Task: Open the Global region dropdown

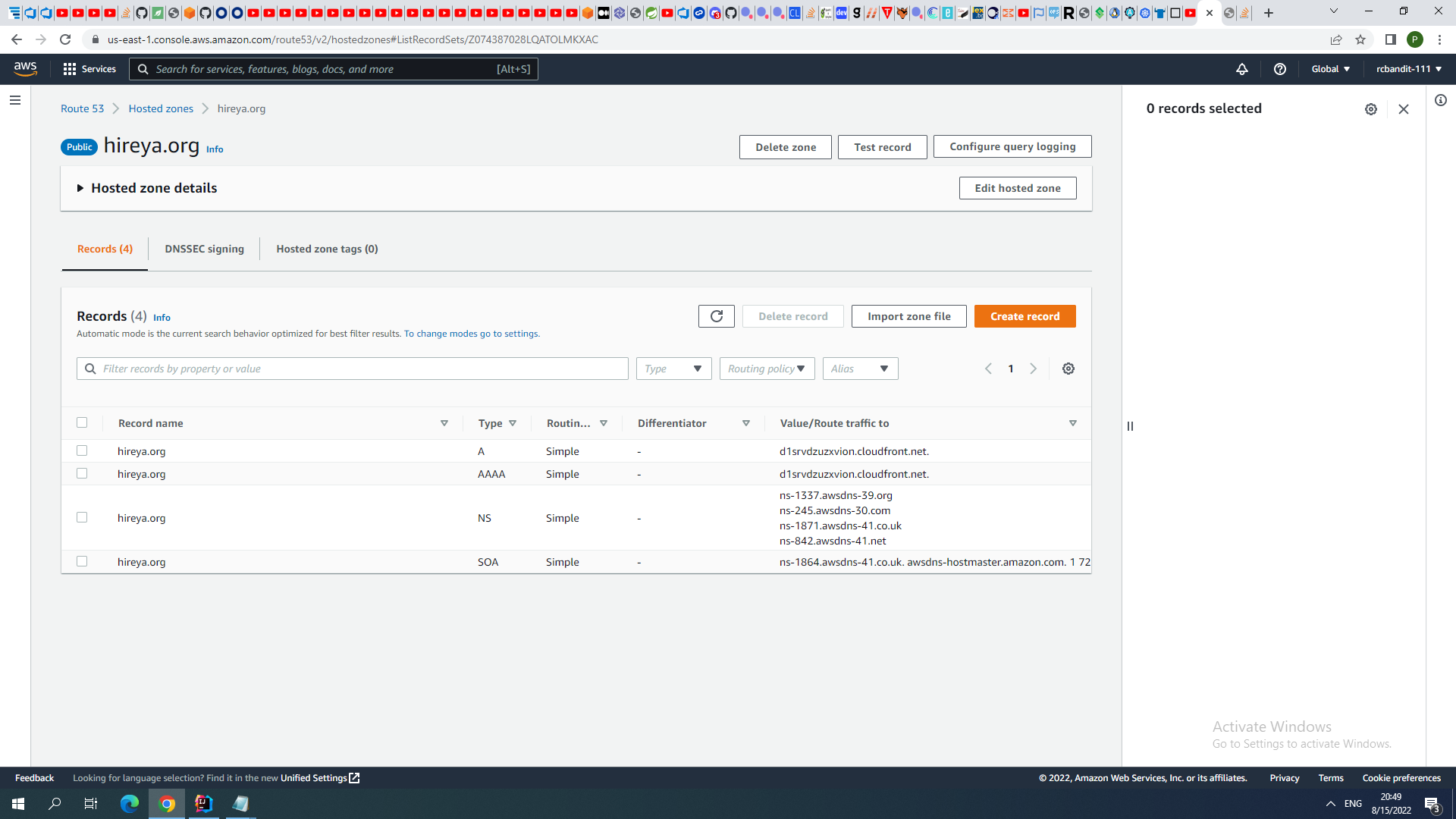Action: coord(1331,69)
